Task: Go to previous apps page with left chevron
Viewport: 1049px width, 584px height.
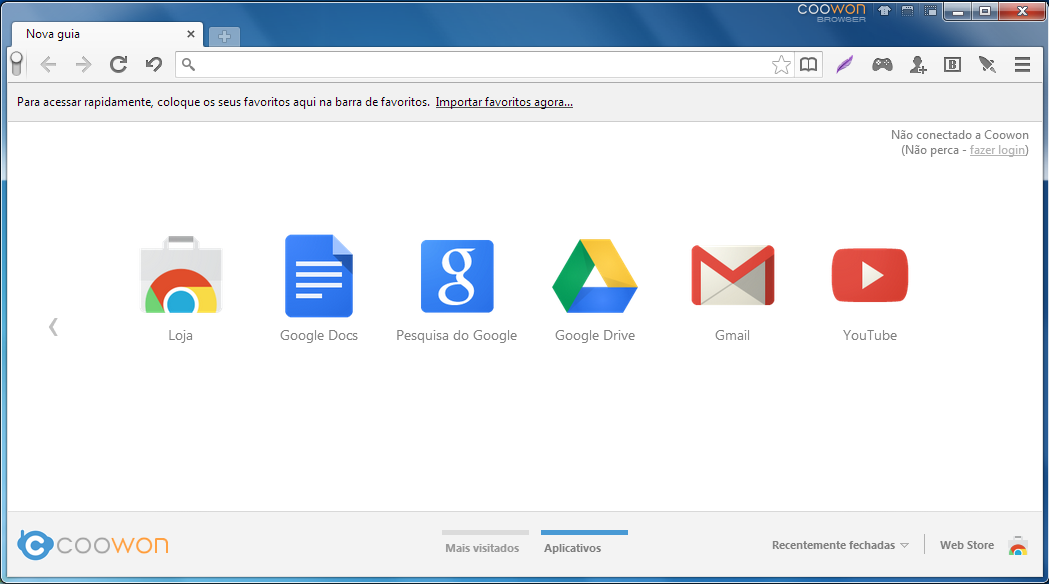Action: [53, 326]
